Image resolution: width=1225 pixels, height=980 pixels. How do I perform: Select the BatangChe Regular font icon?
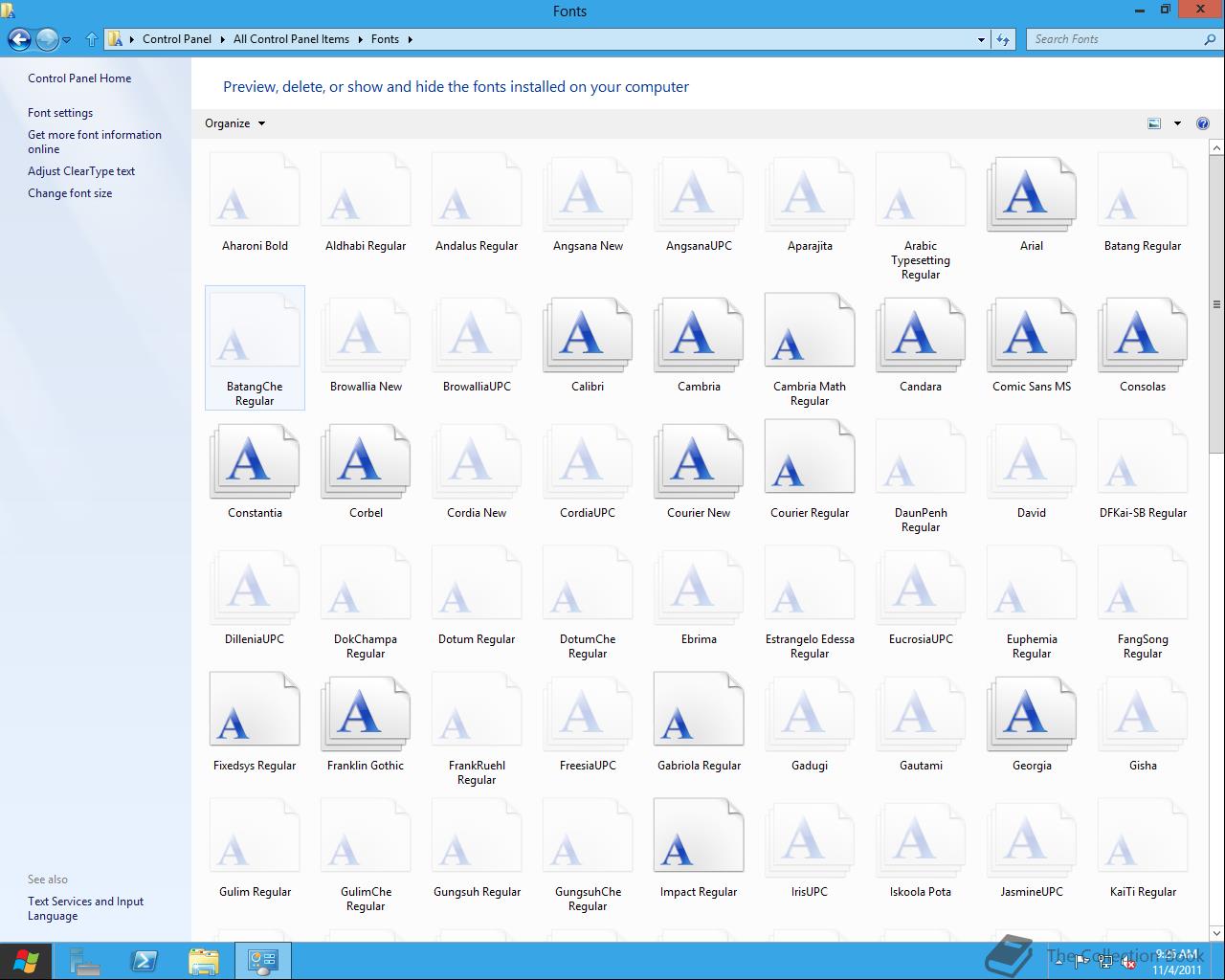(x=255, y=331)
